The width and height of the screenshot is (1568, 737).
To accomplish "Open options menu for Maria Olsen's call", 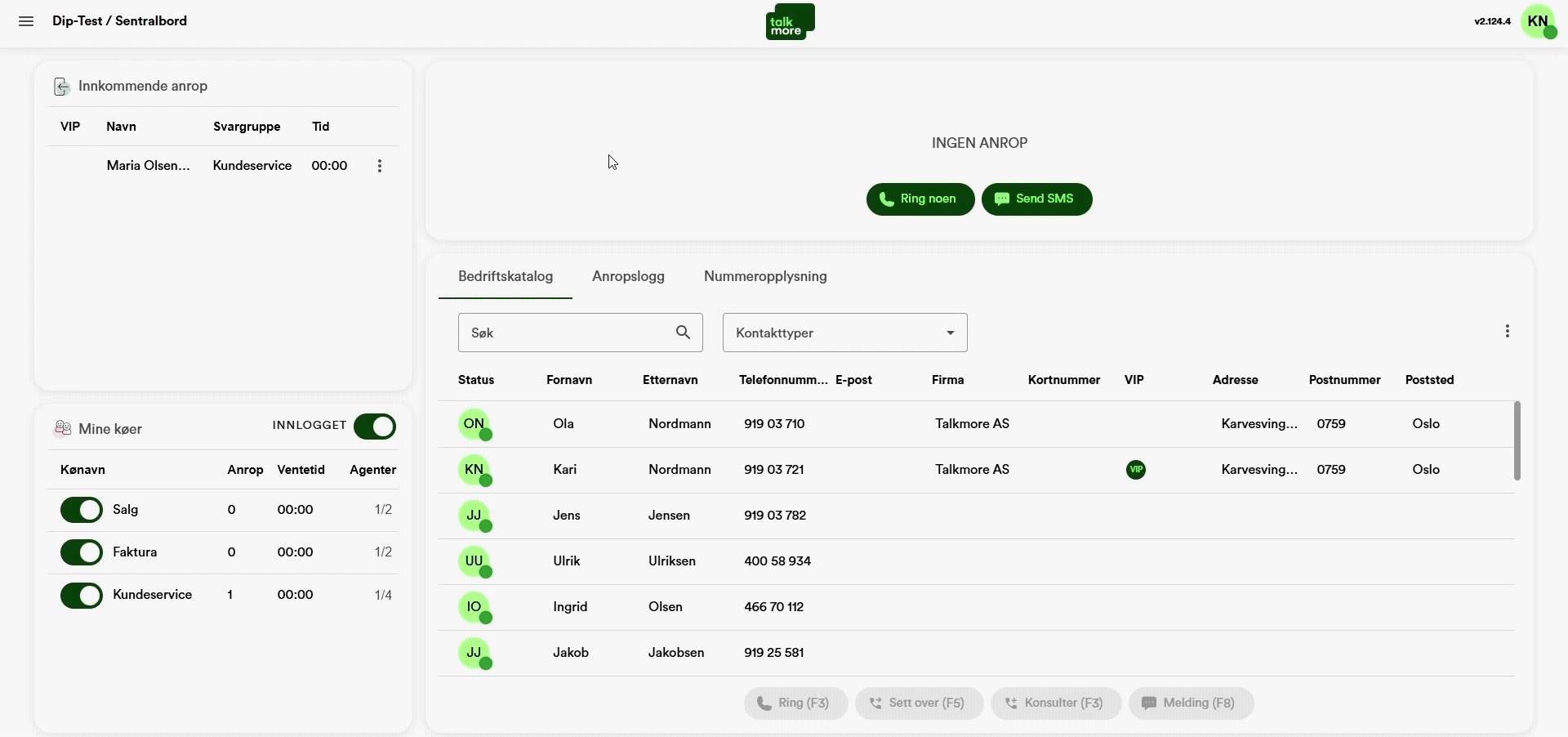I will (379, 166).
